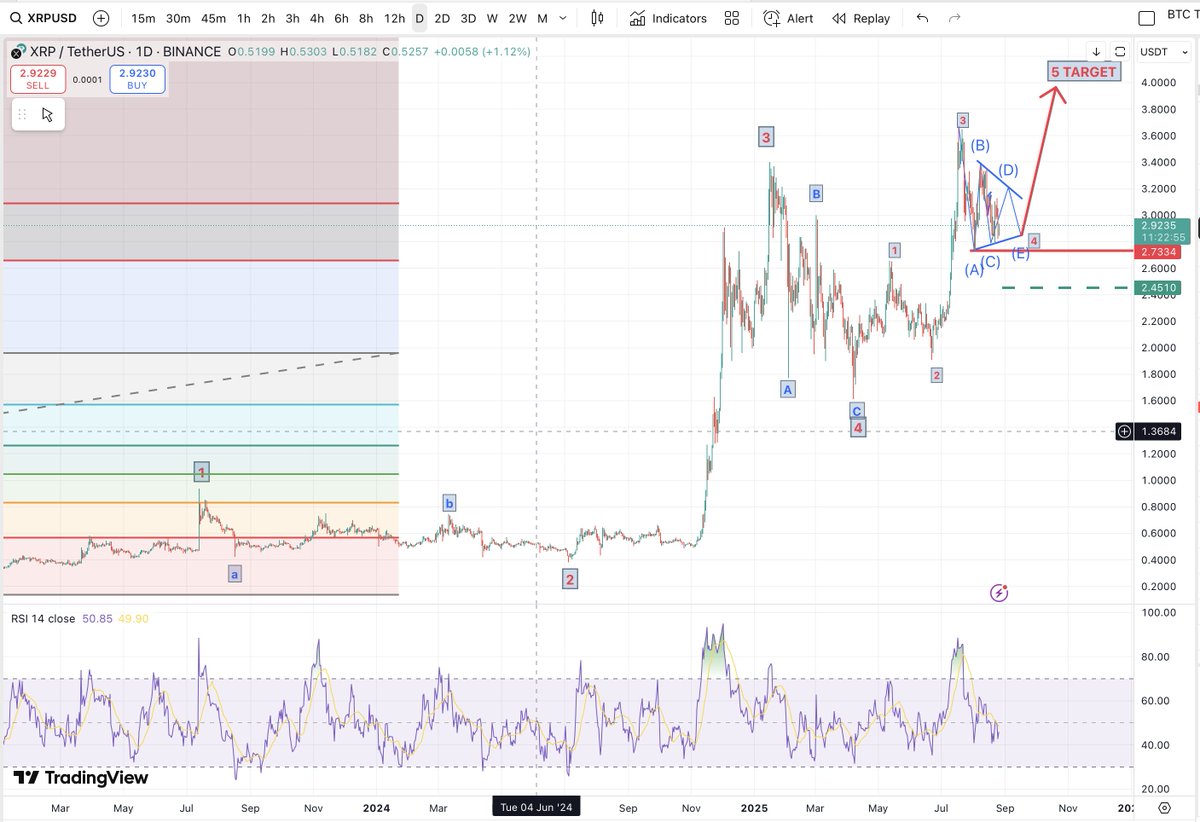Viewport: 1200px width, 822px height.
Task: Open the Indicators panel
Action: pos(667,18)
